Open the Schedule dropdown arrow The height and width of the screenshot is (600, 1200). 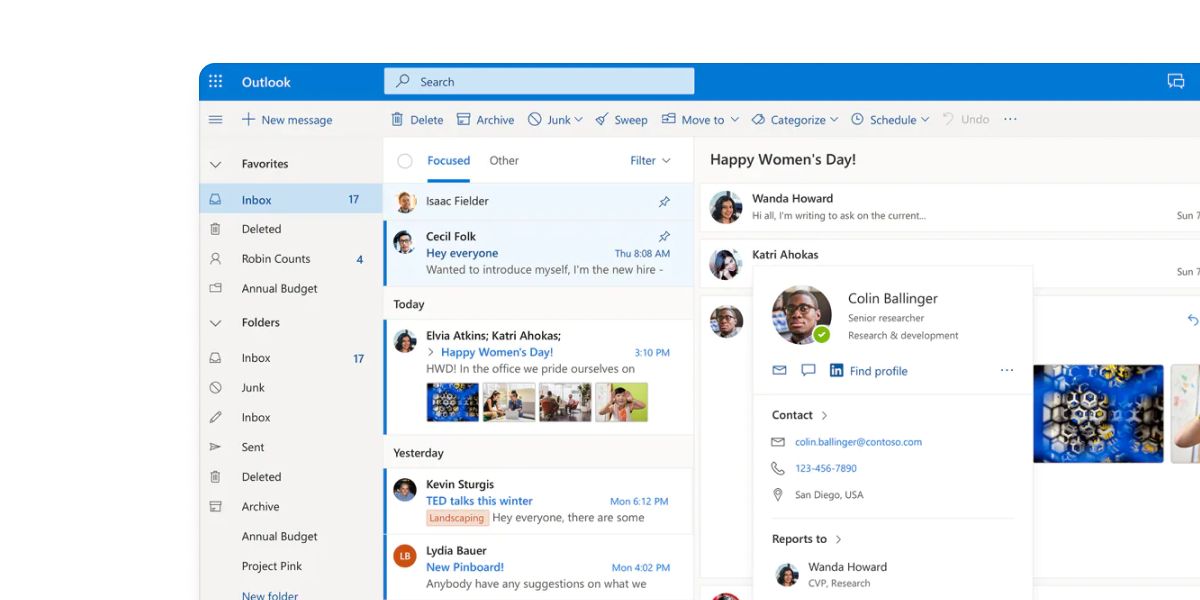925,120
